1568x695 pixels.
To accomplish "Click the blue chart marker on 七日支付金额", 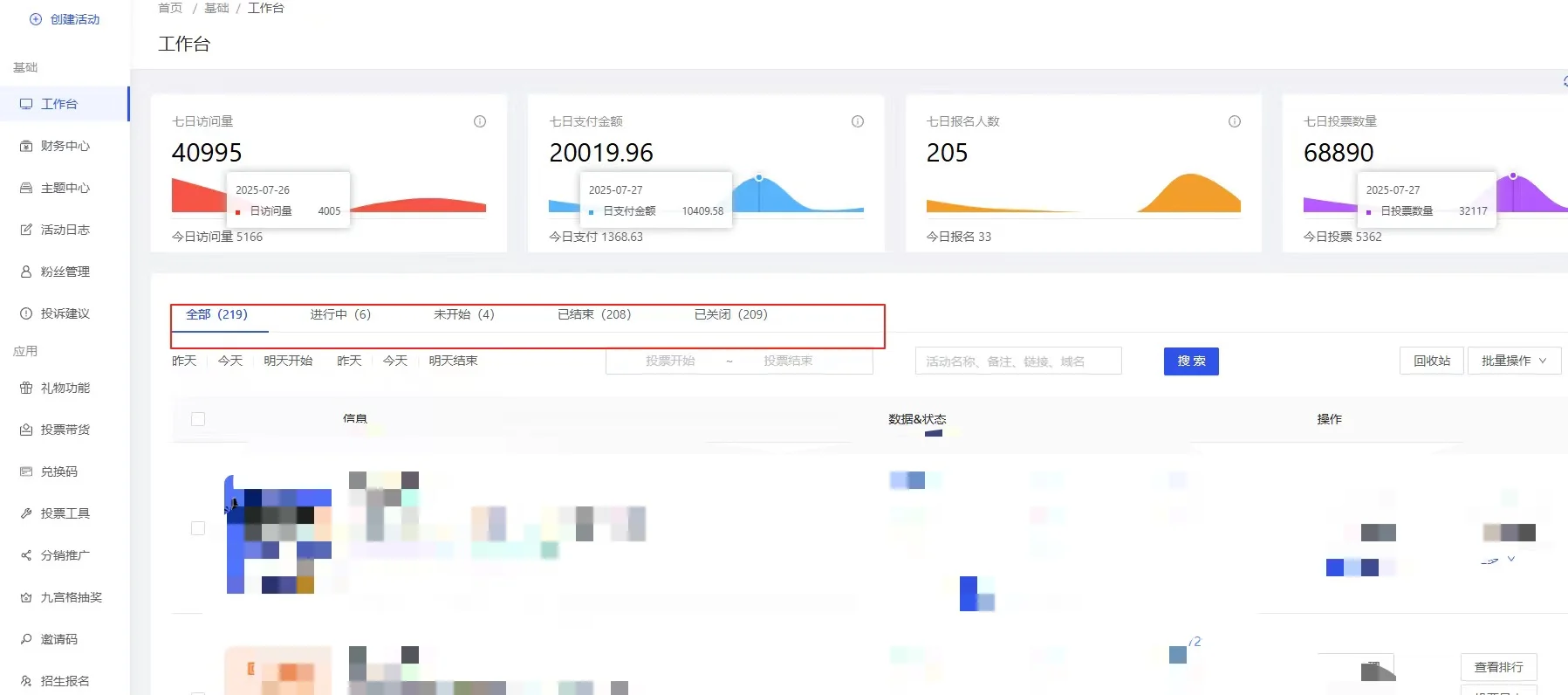I will [759, 177].
